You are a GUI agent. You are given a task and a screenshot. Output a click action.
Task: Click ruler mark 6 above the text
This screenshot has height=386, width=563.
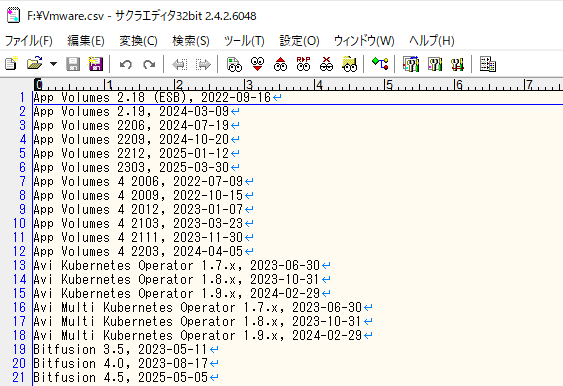(x=459, y=85)
